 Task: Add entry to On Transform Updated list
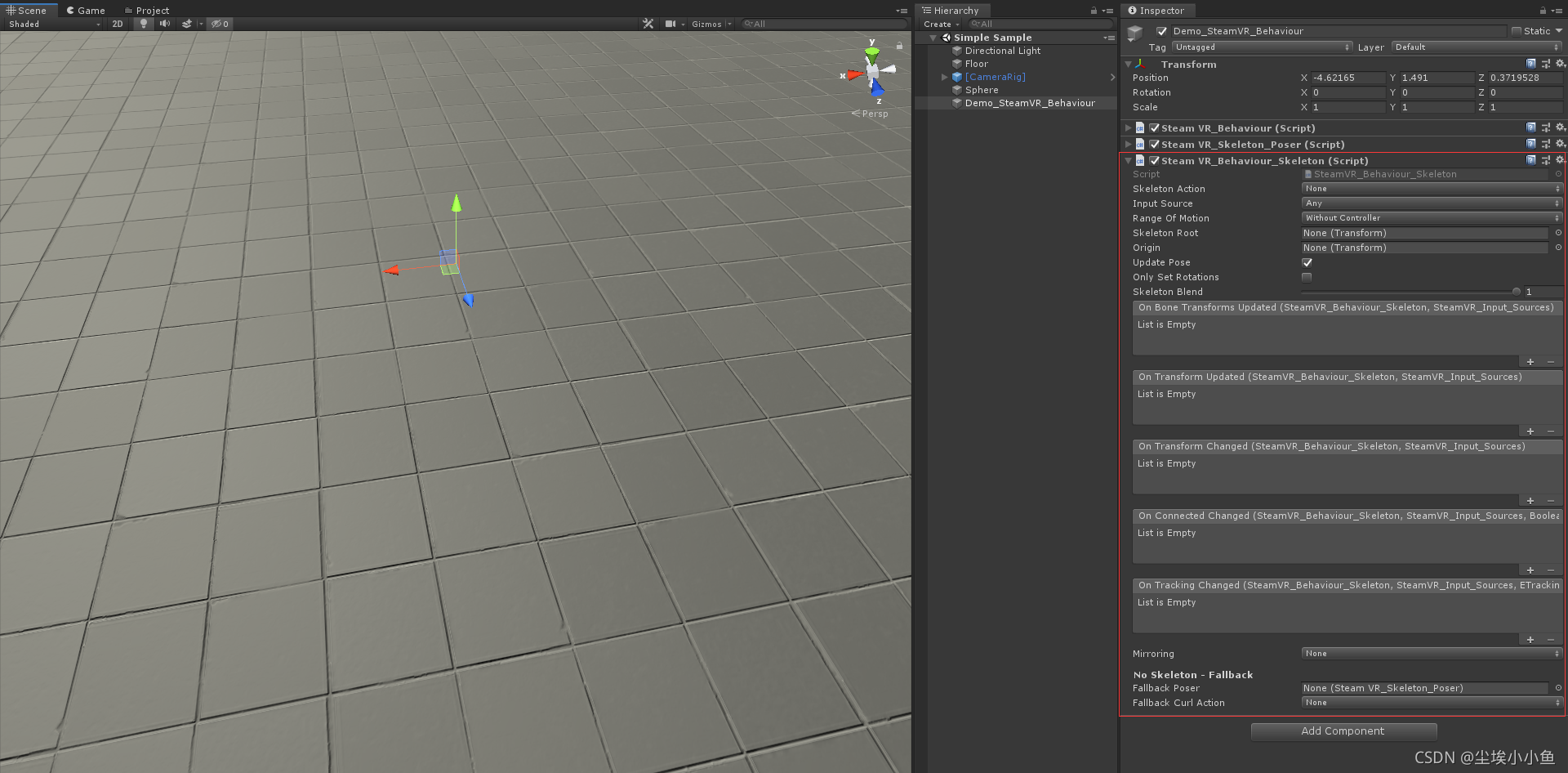1530,431
